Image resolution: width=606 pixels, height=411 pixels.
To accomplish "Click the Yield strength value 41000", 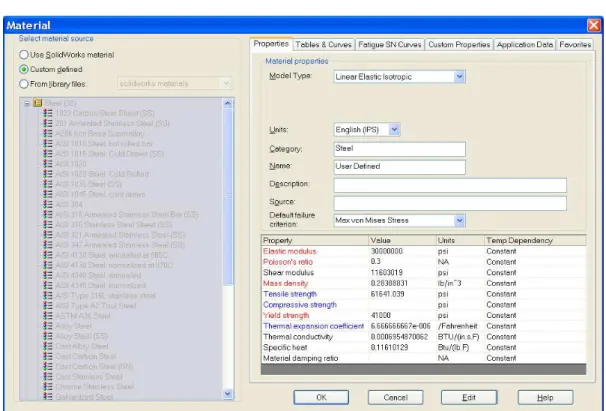I will (x=381, y=315).
